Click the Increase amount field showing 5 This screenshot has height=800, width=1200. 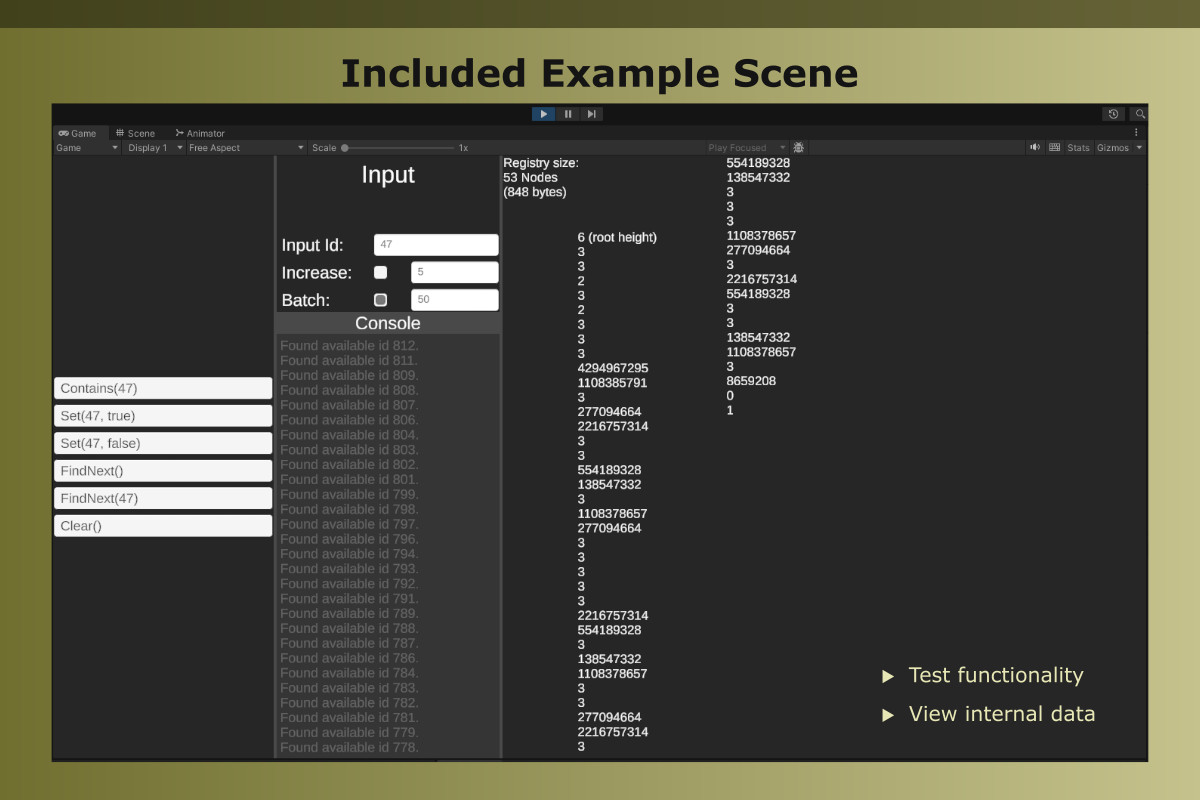tap(455, 272)
